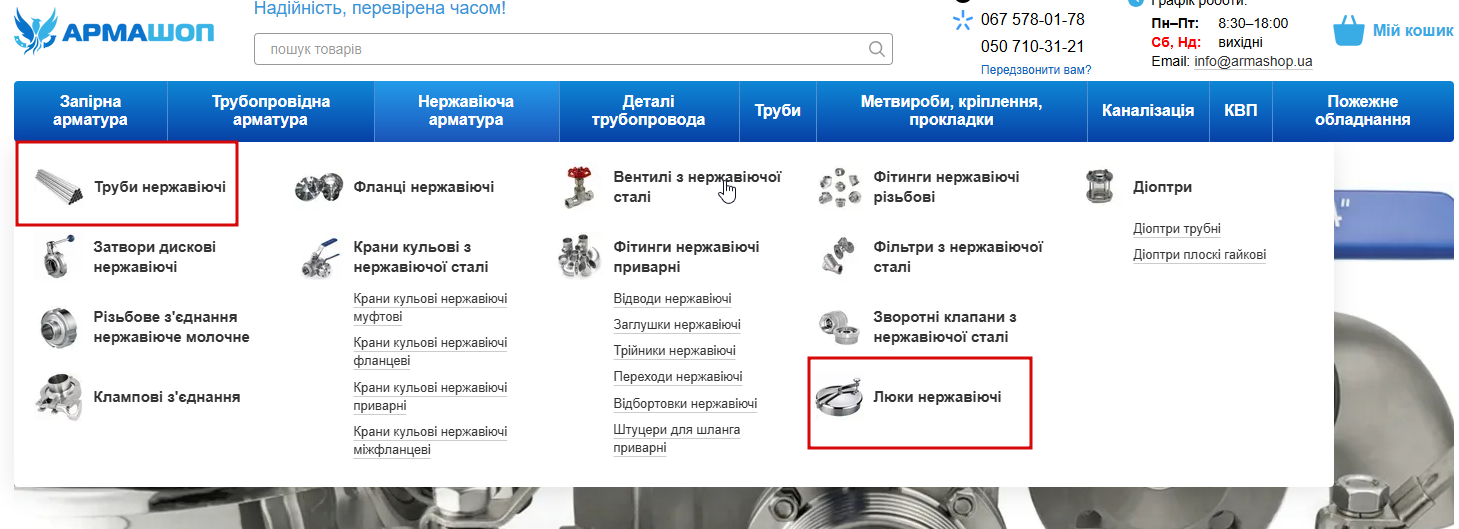Click the red-handled stainless valve image
This screenshot has width=1459, height=529.
[x=580, y=187]
